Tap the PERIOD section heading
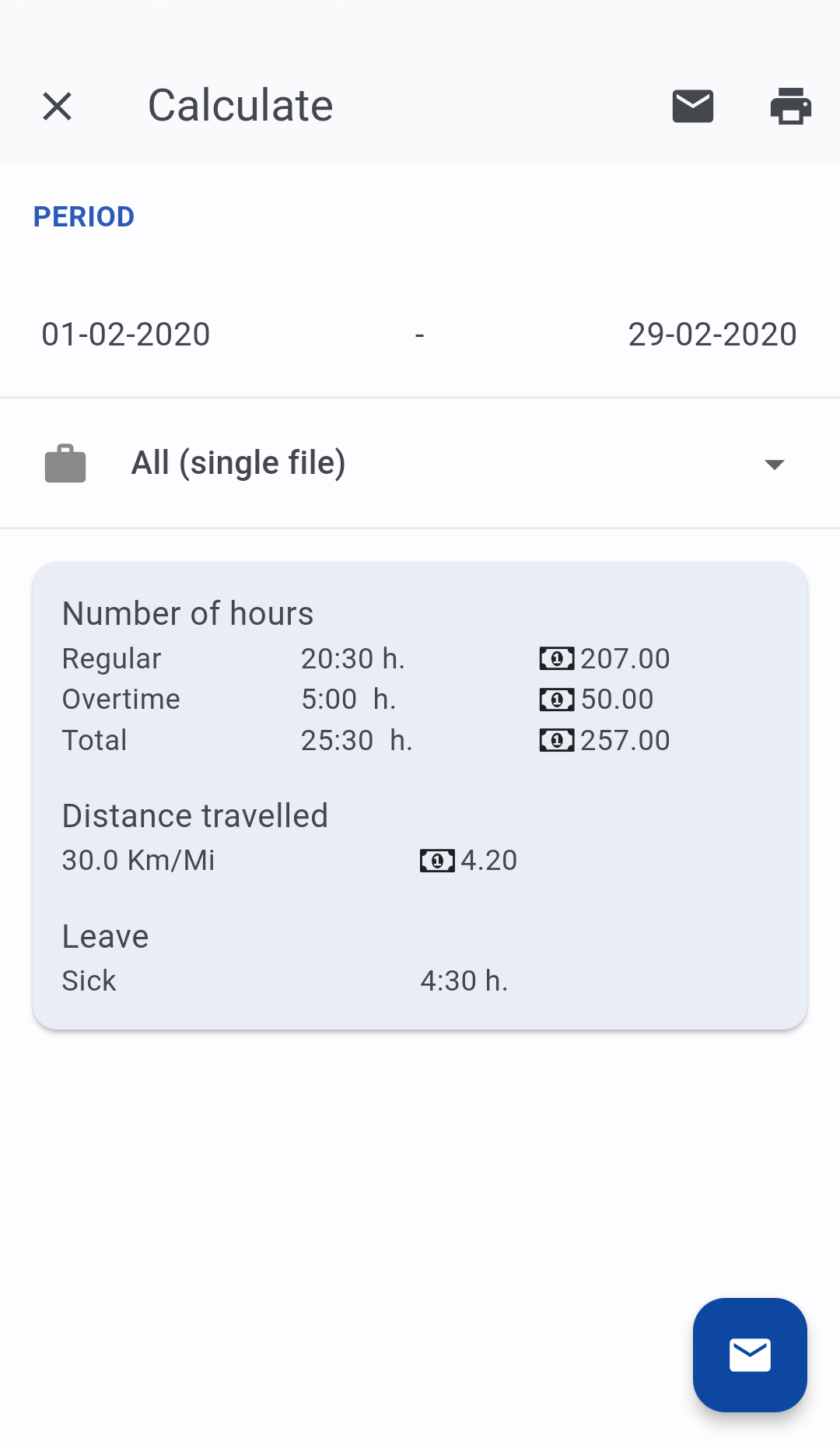This screenshot has width=840, height=1445. click(x=84, y=217)
